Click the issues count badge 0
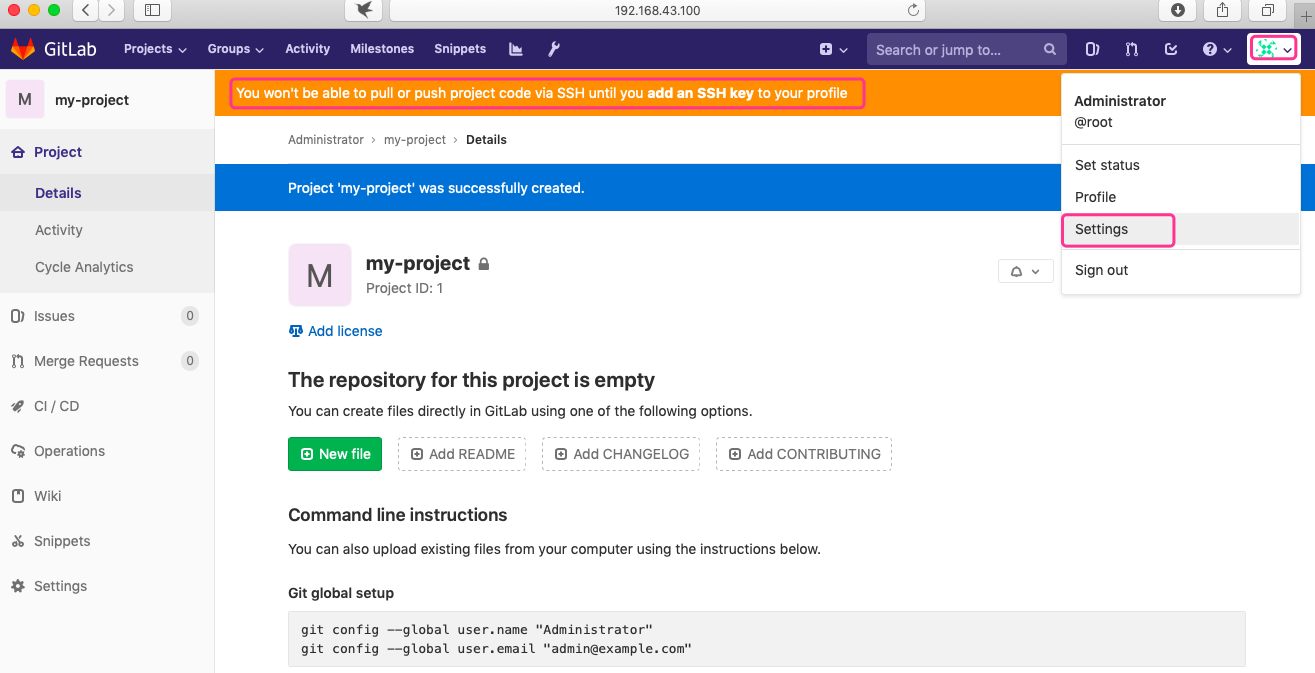This screenshot has height=673, width=1315. coord(190,316)
